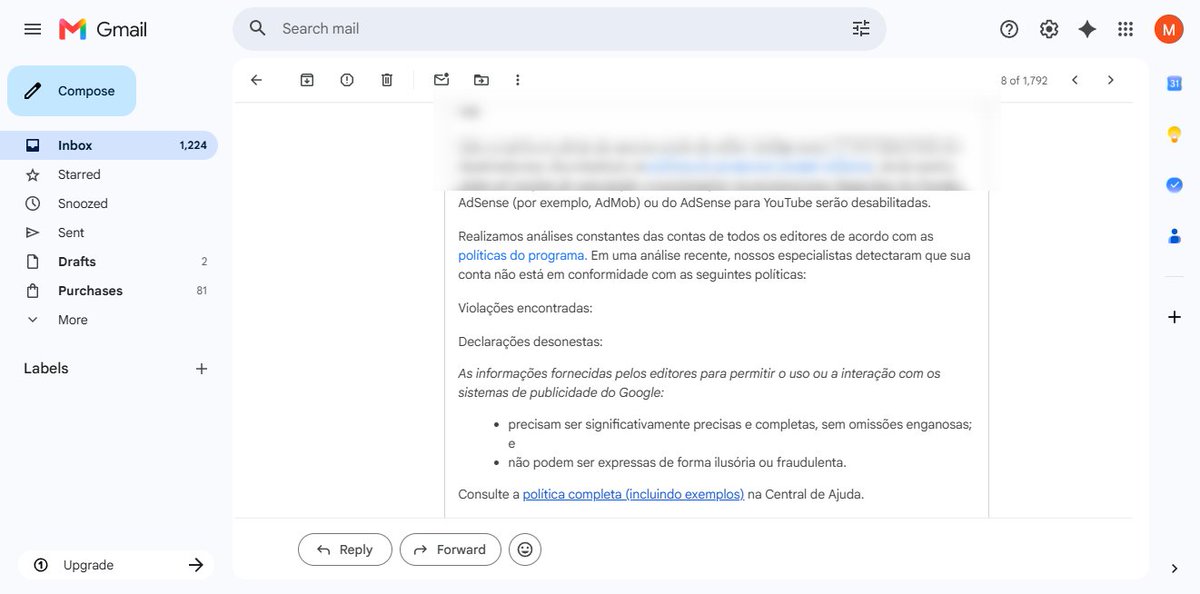
Task: Open Google Tasks side panel
Action: pos(1174,185)
